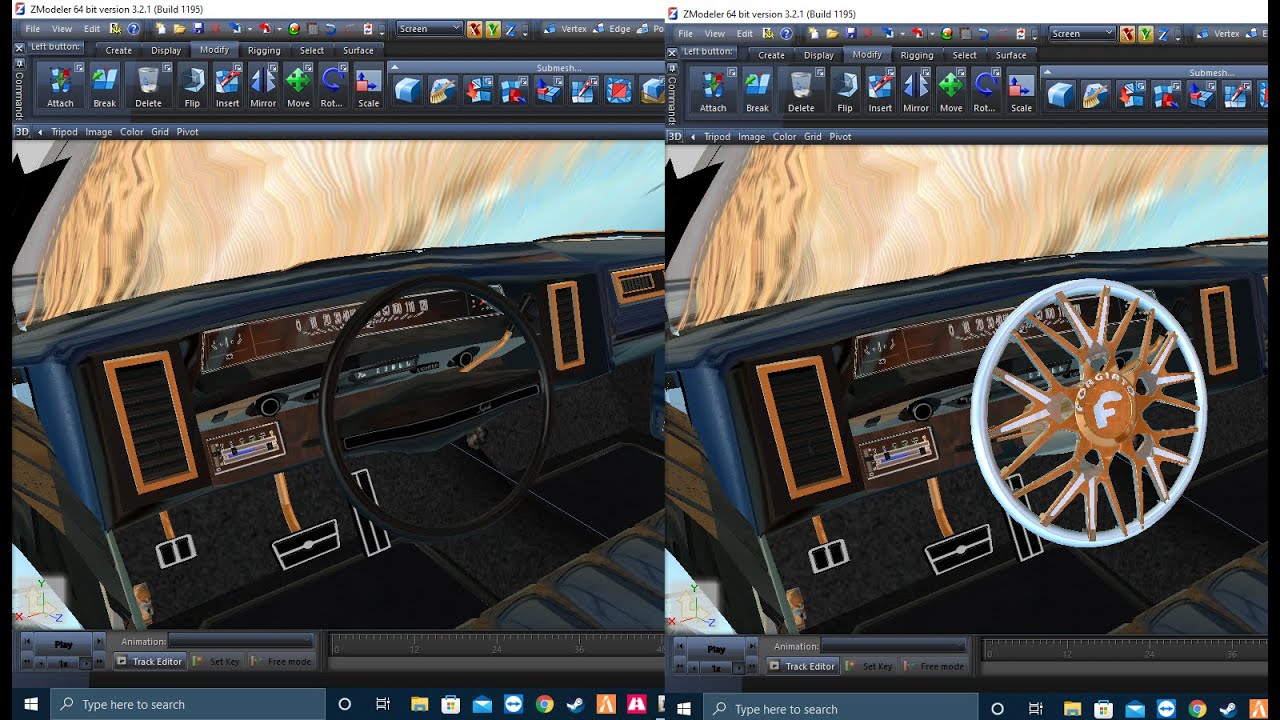
Task: Expand the Attach tool options corner, left window
Action: 79,67
